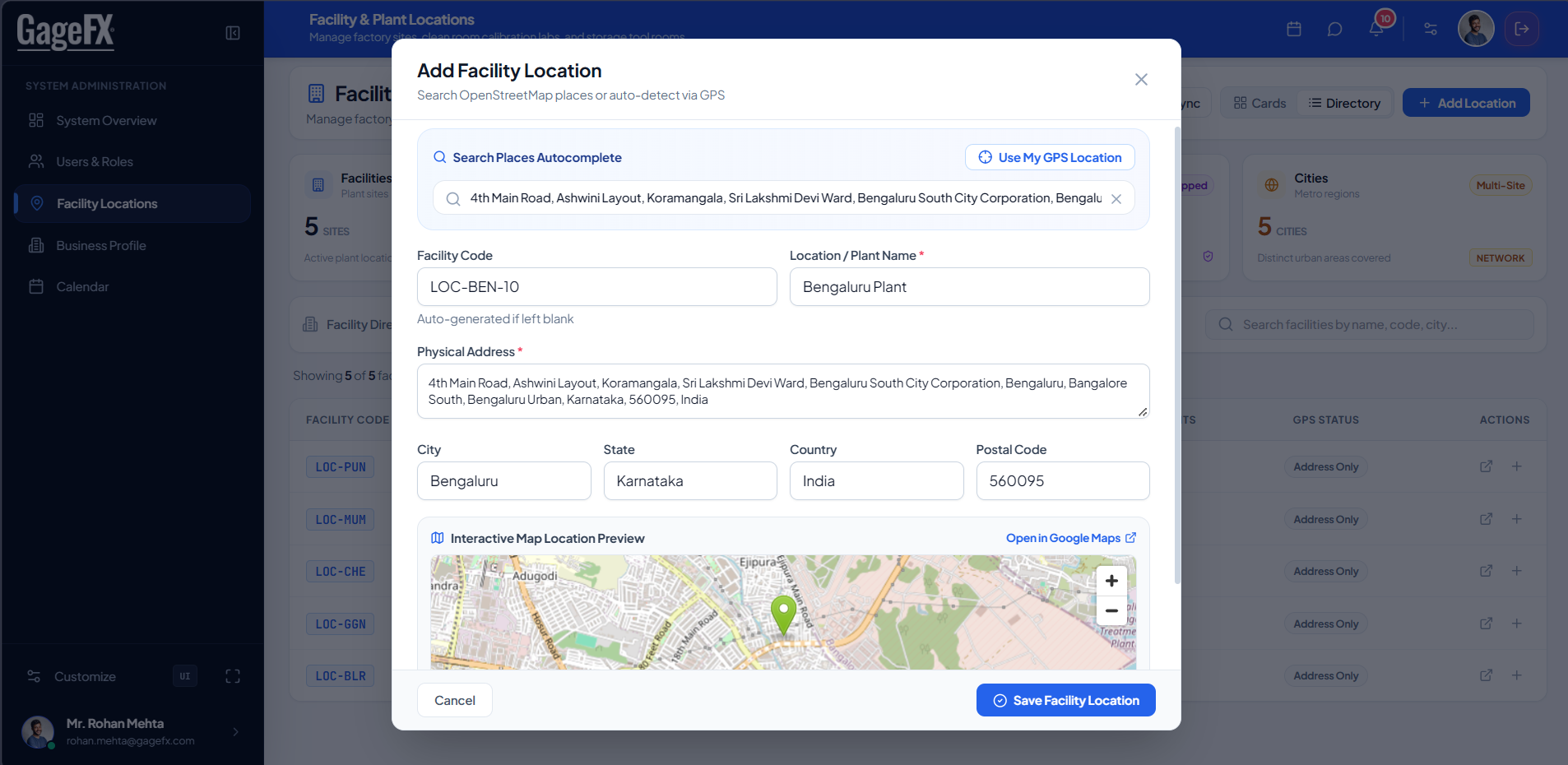Clear the search places autocomplete text
Image resolution: width=1568 pixels, height=765 pixels.
1116,199
